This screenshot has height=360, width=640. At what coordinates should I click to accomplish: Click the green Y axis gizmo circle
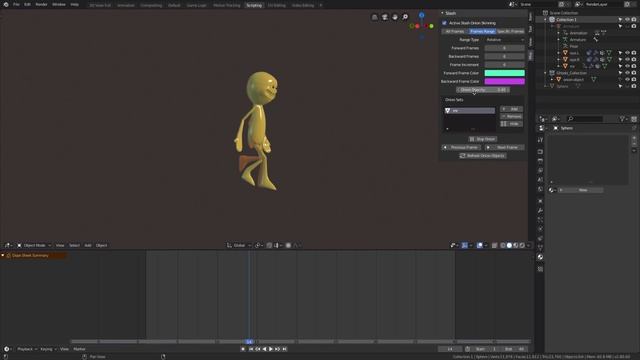click(431, 26)
